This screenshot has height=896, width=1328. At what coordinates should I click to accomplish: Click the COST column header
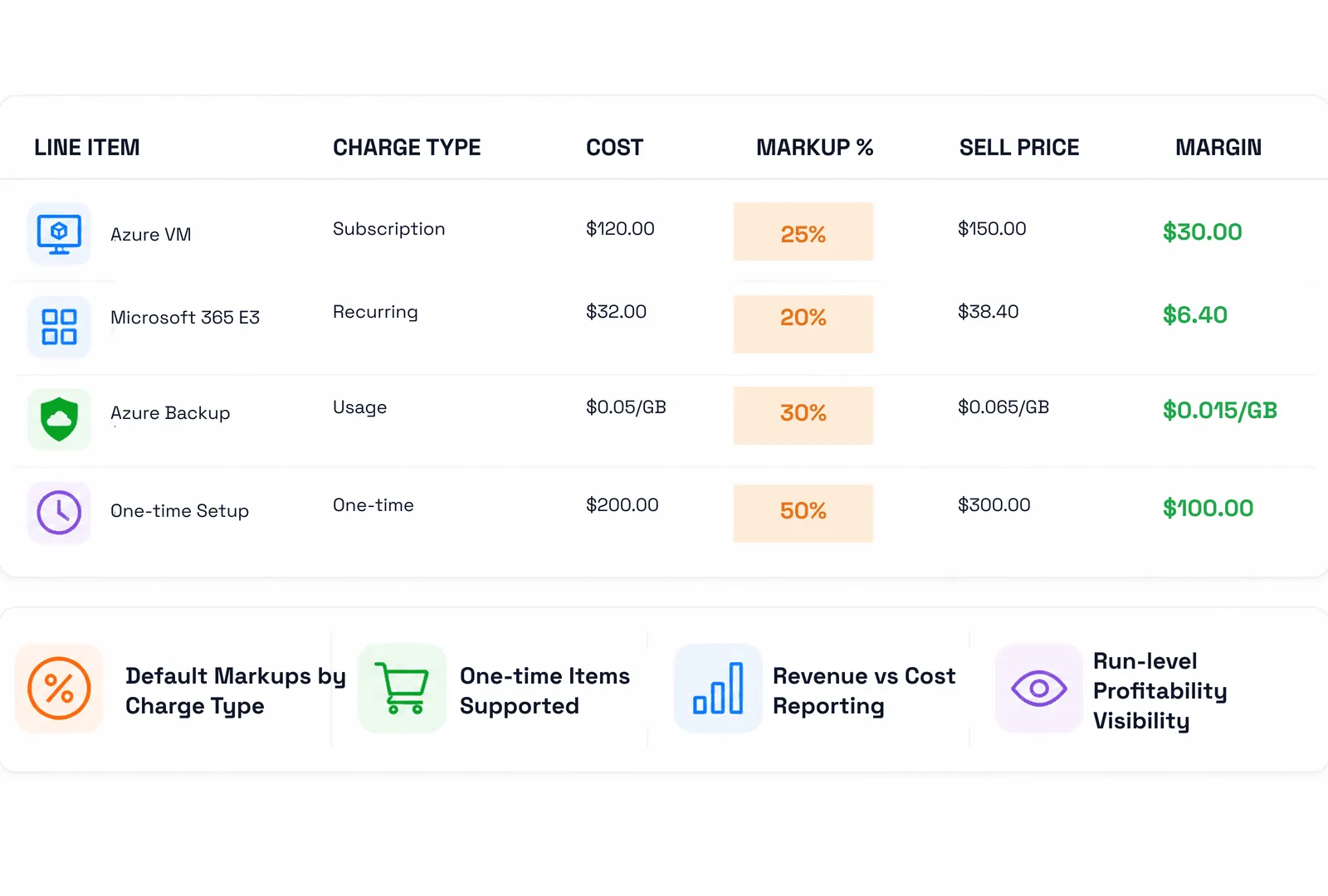pos(614,148)
